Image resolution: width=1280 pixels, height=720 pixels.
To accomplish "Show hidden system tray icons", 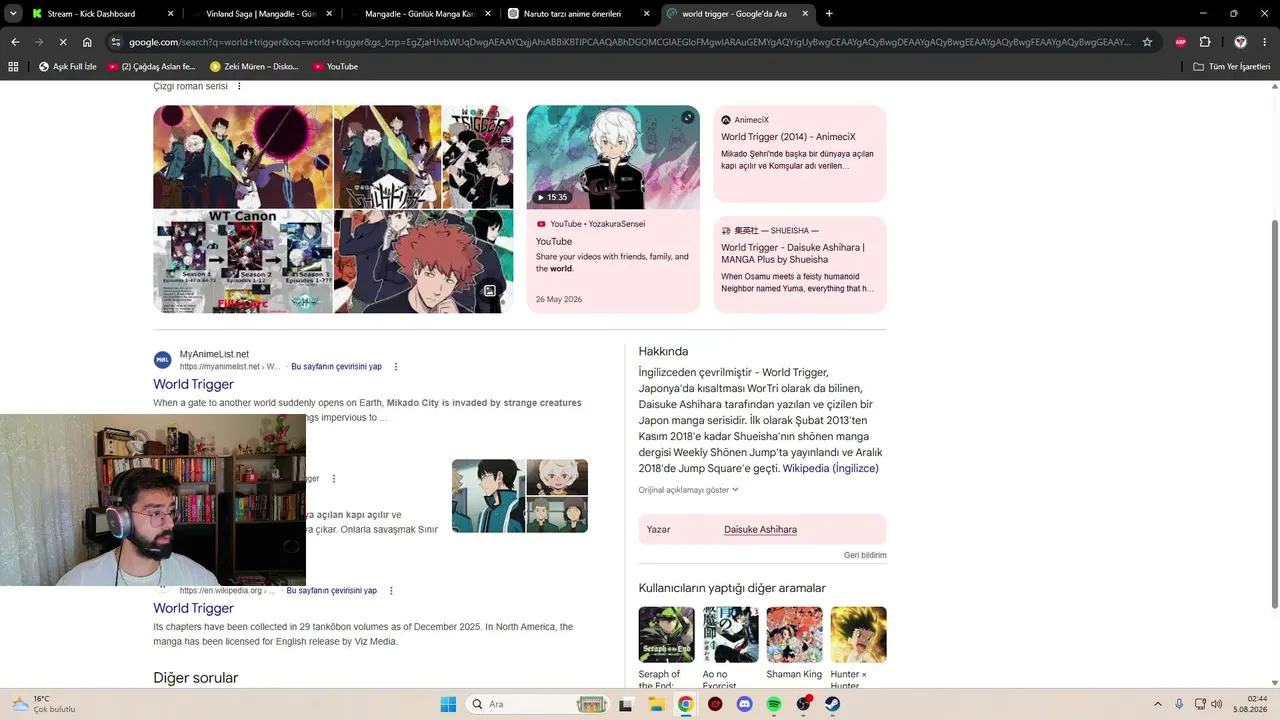I will (1158, 704).
